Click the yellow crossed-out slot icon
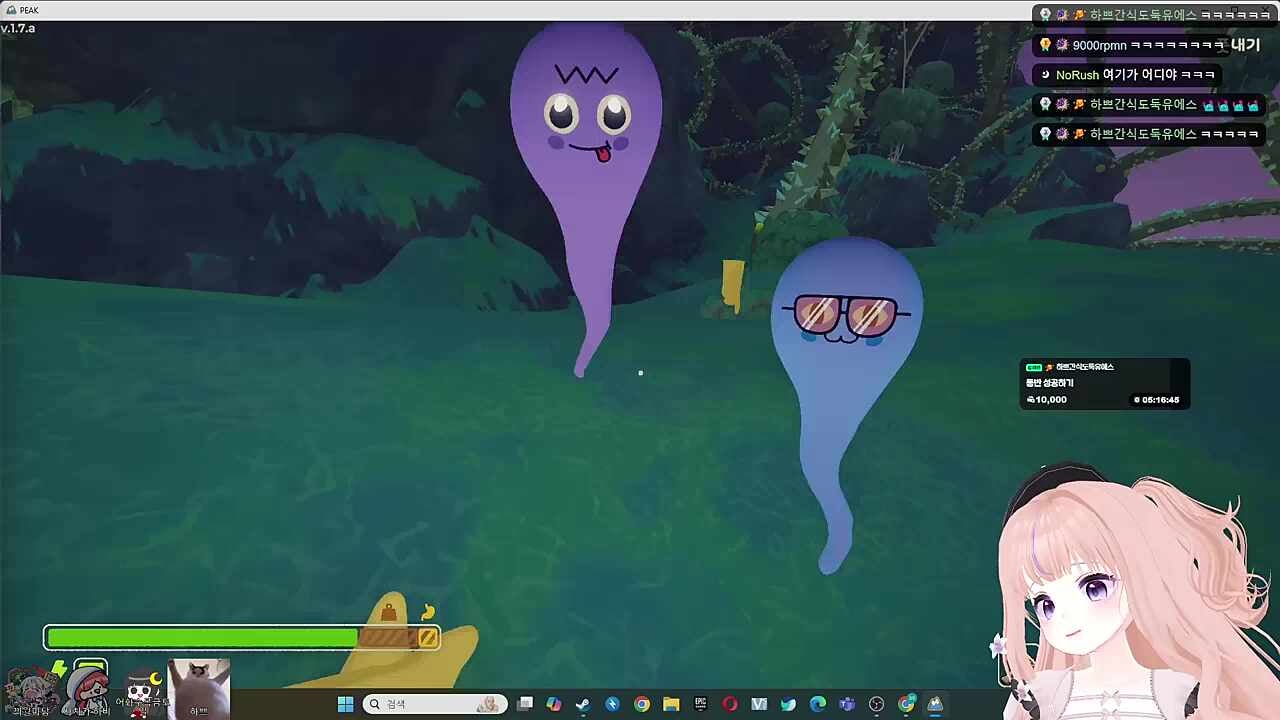Image resolution: width=1280 pixels, height=720 pixels. click(428, 637)
